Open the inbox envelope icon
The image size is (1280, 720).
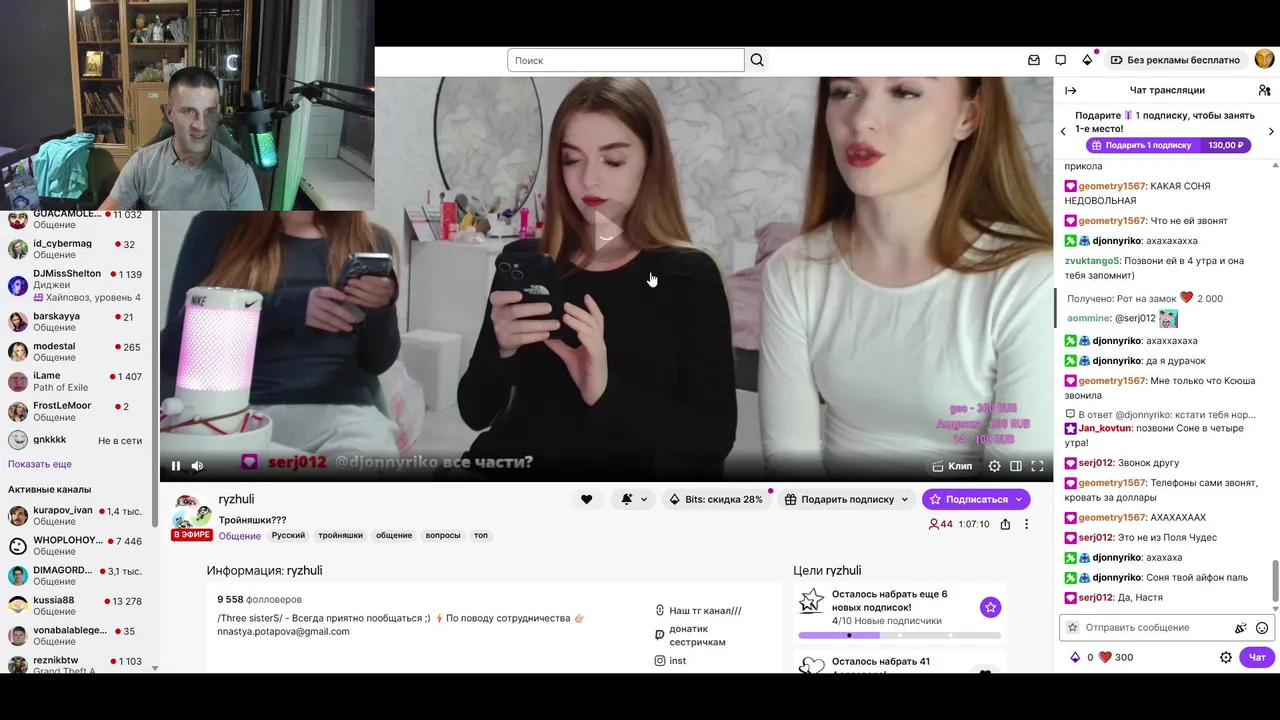click(1034, 60)
